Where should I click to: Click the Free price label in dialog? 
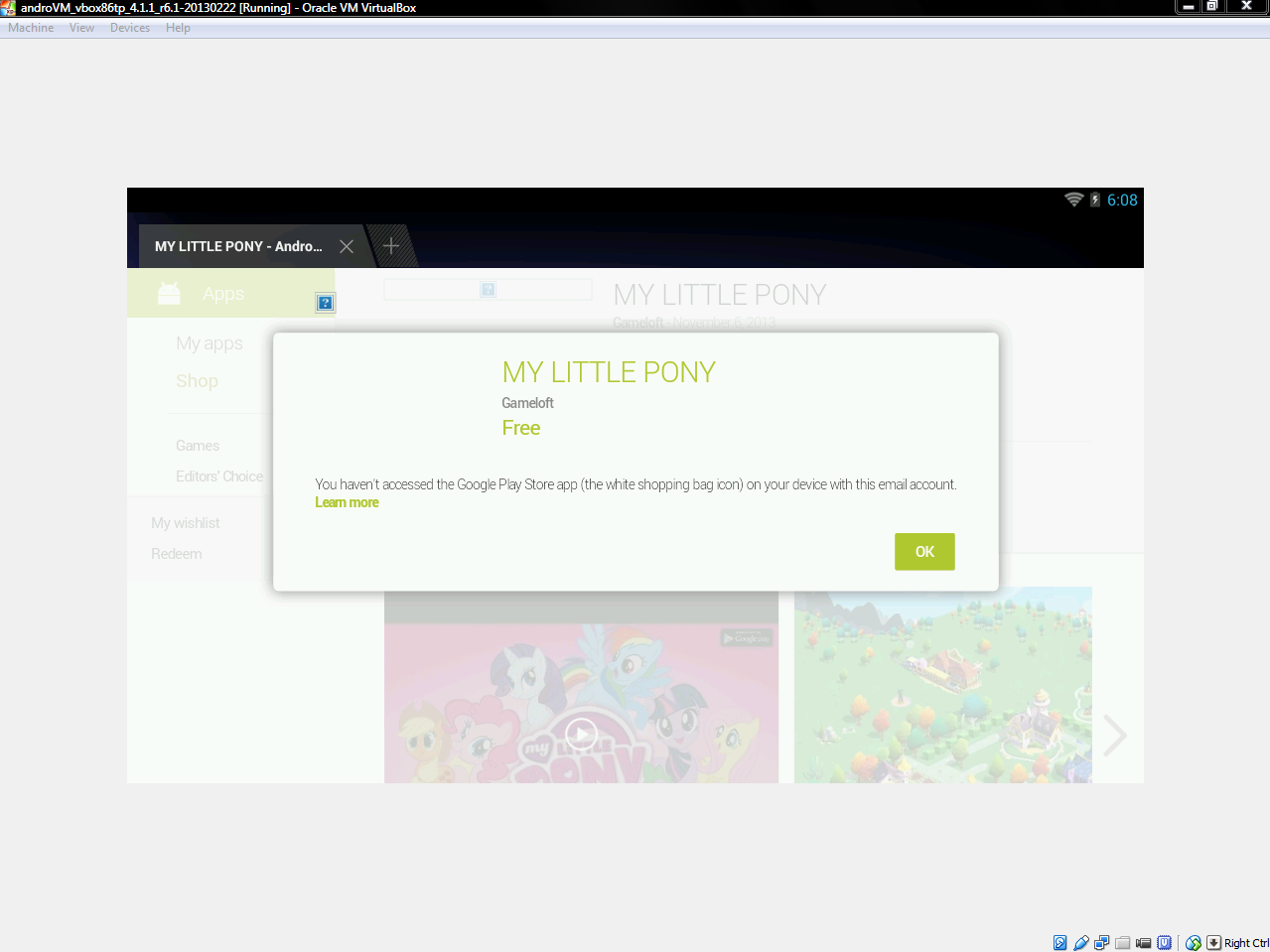click(x=521, y=428)
